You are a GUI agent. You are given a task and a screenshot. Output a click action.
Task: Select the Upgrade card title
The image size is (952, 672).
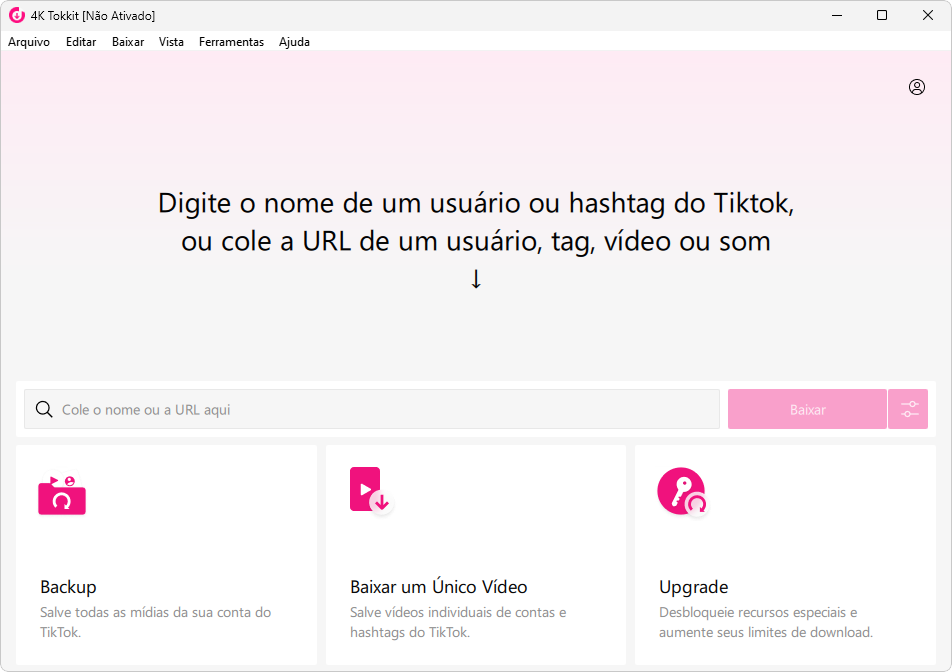point(693,587)
